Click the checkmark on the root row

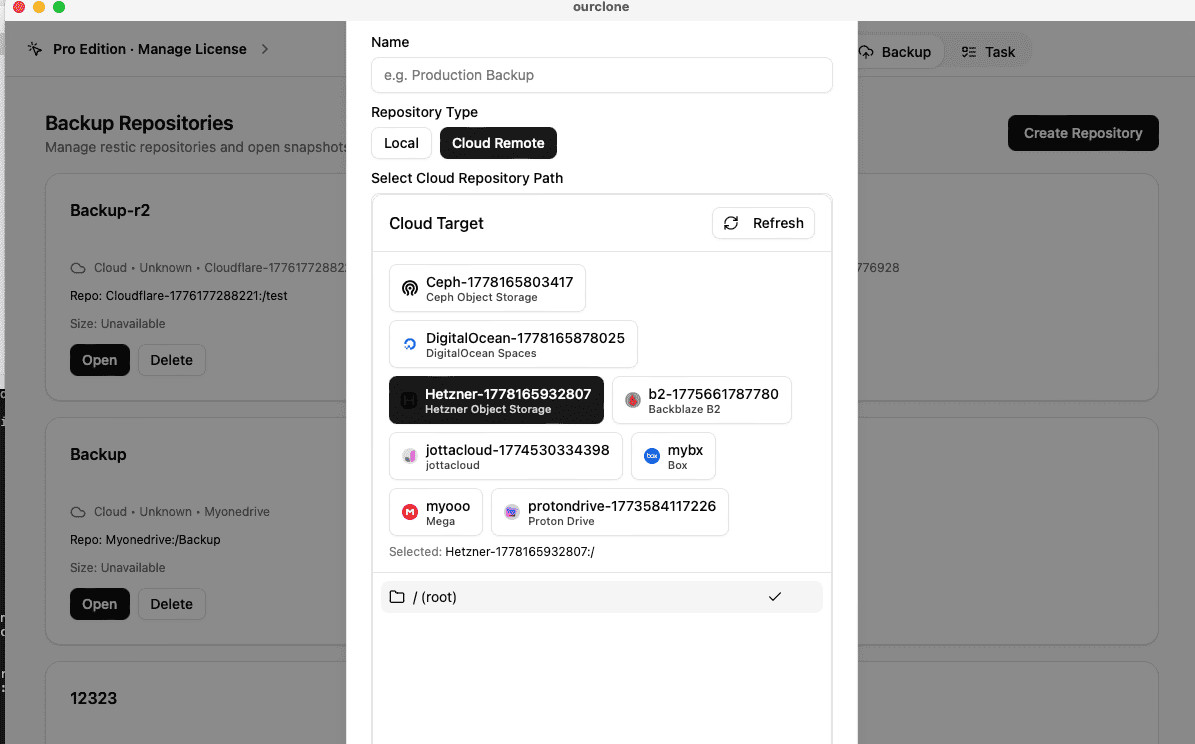point(775,597)
